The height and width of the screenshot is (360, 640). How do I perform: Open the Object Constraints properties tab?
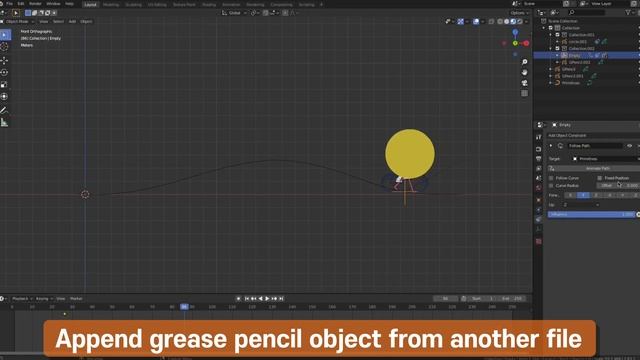(x=539, y=220)
